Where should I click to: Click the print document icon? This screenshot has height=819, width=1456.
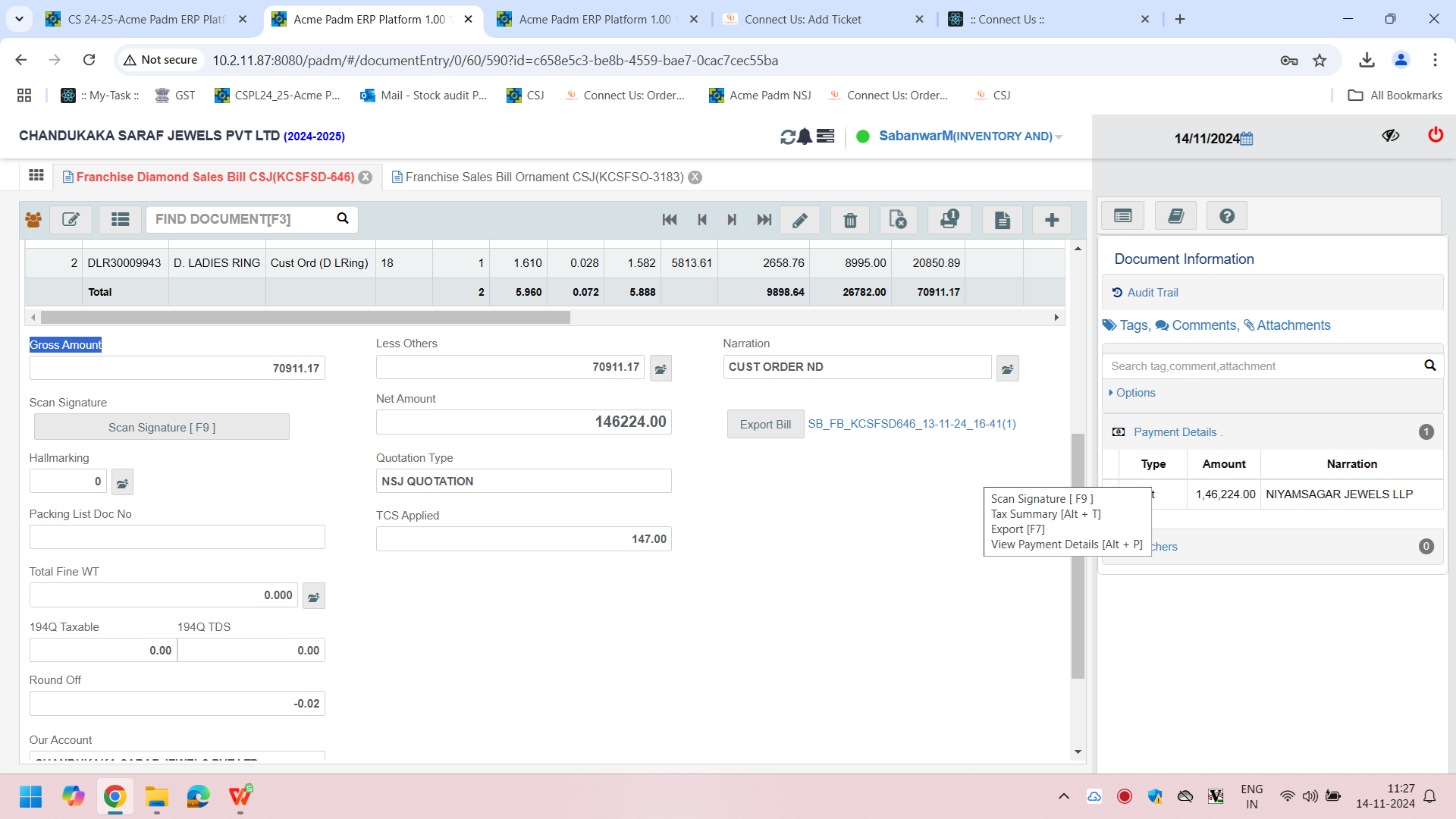tap(949, 221)
